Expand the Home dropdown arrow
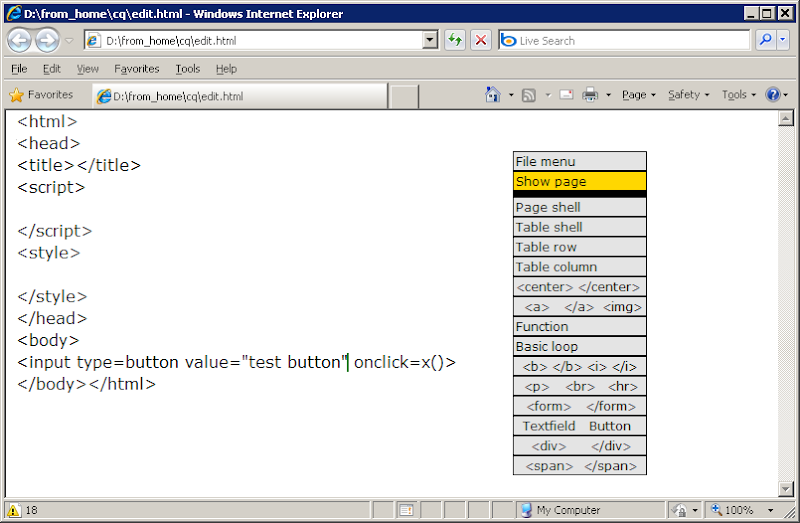Image resolution: width=800 pixels, height=523 pixels. coord(511,95)
